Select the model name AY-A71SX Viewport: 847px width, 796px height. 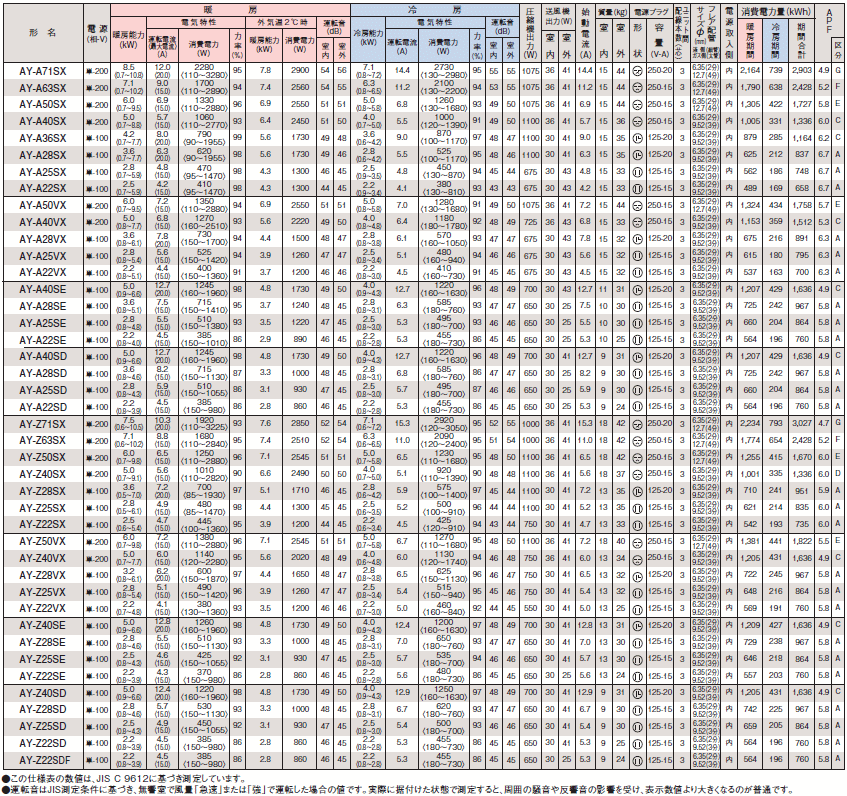tap(43, 71)
